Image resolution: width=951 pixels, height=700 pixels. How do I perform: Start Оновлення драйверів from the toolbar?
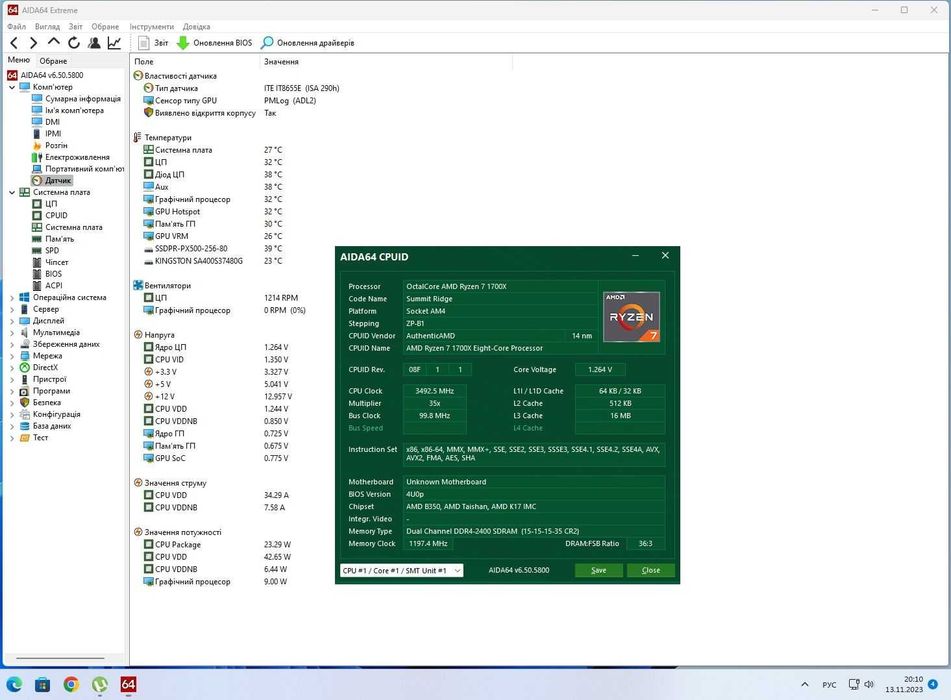click(x=307, y=43)
